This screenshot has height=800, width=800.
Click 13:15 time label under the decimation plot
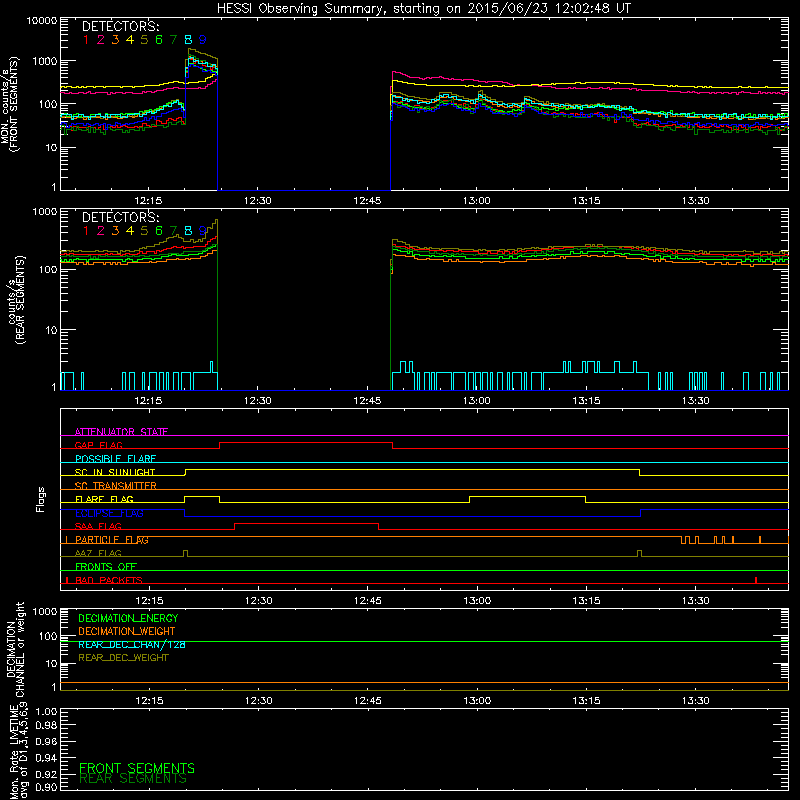[x=586, y=701]
